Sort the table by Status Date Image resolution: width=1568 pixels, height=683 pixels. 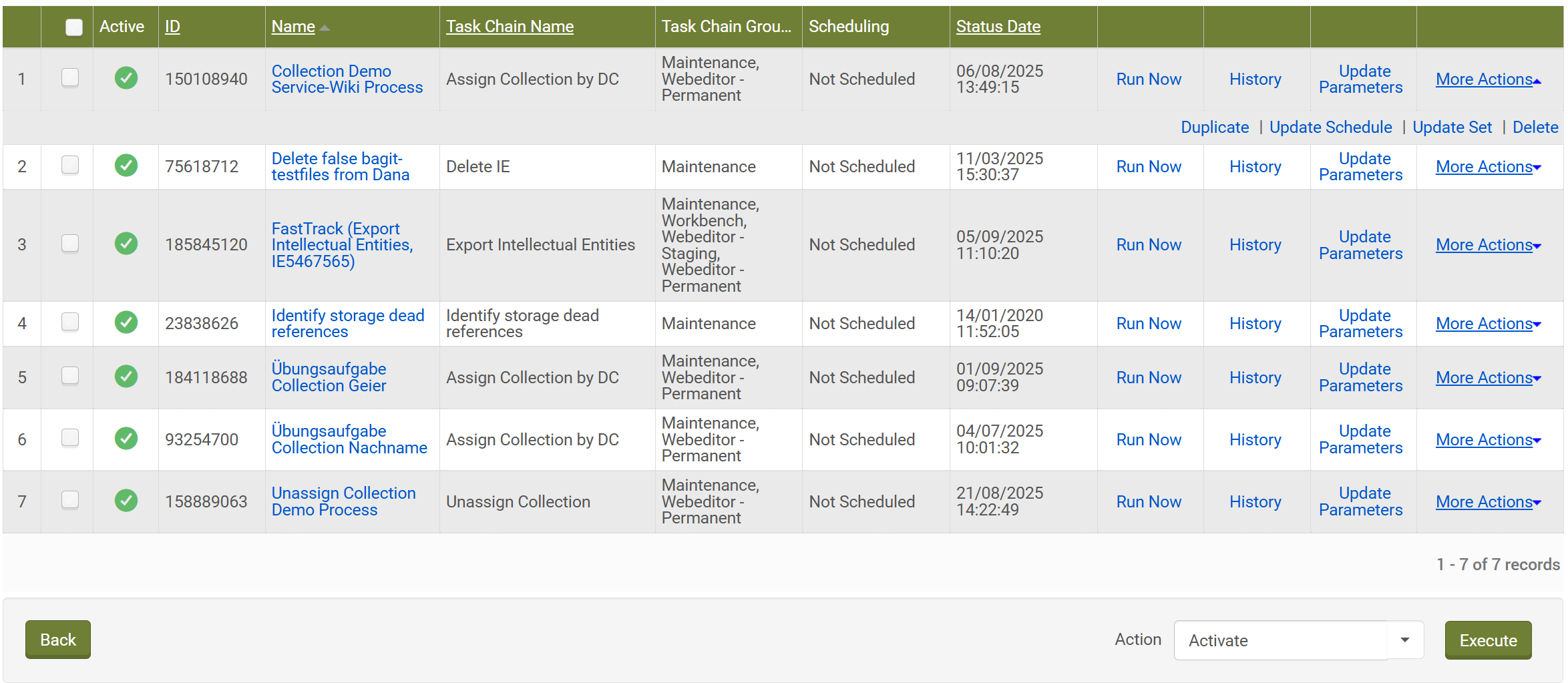pyautogui.click(x=998, y=26)
